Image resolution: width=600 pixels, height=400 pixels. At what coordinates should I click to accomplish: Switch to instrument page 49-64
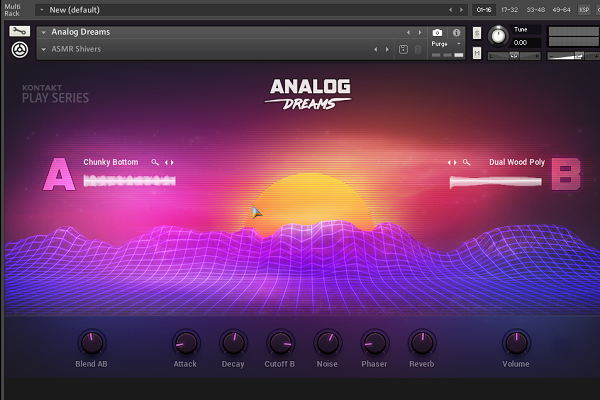pyautogui.click(x=561, y=10)
